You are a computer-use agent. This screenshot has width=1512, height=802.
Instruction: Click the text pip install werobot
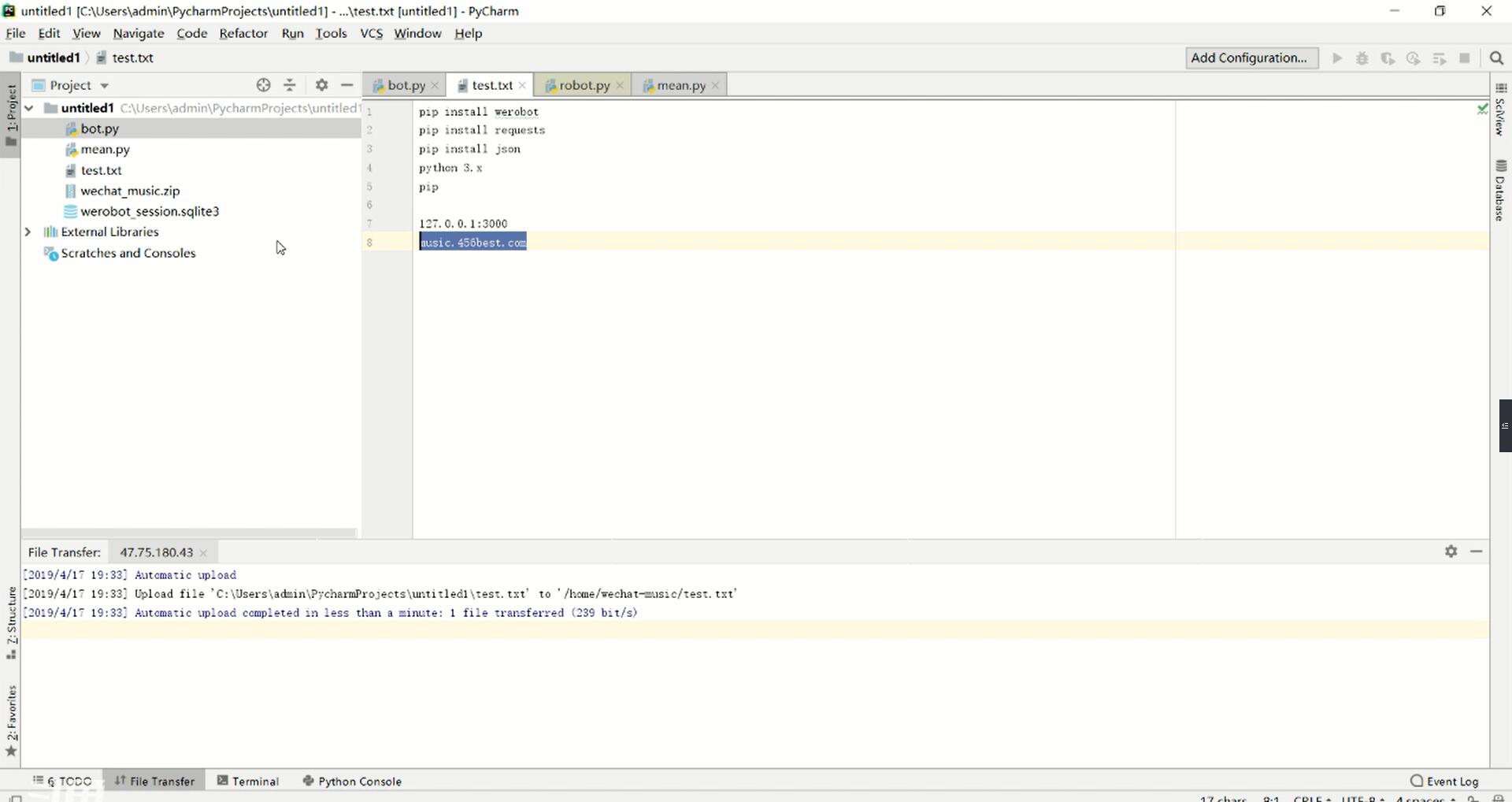coord(479,112)
